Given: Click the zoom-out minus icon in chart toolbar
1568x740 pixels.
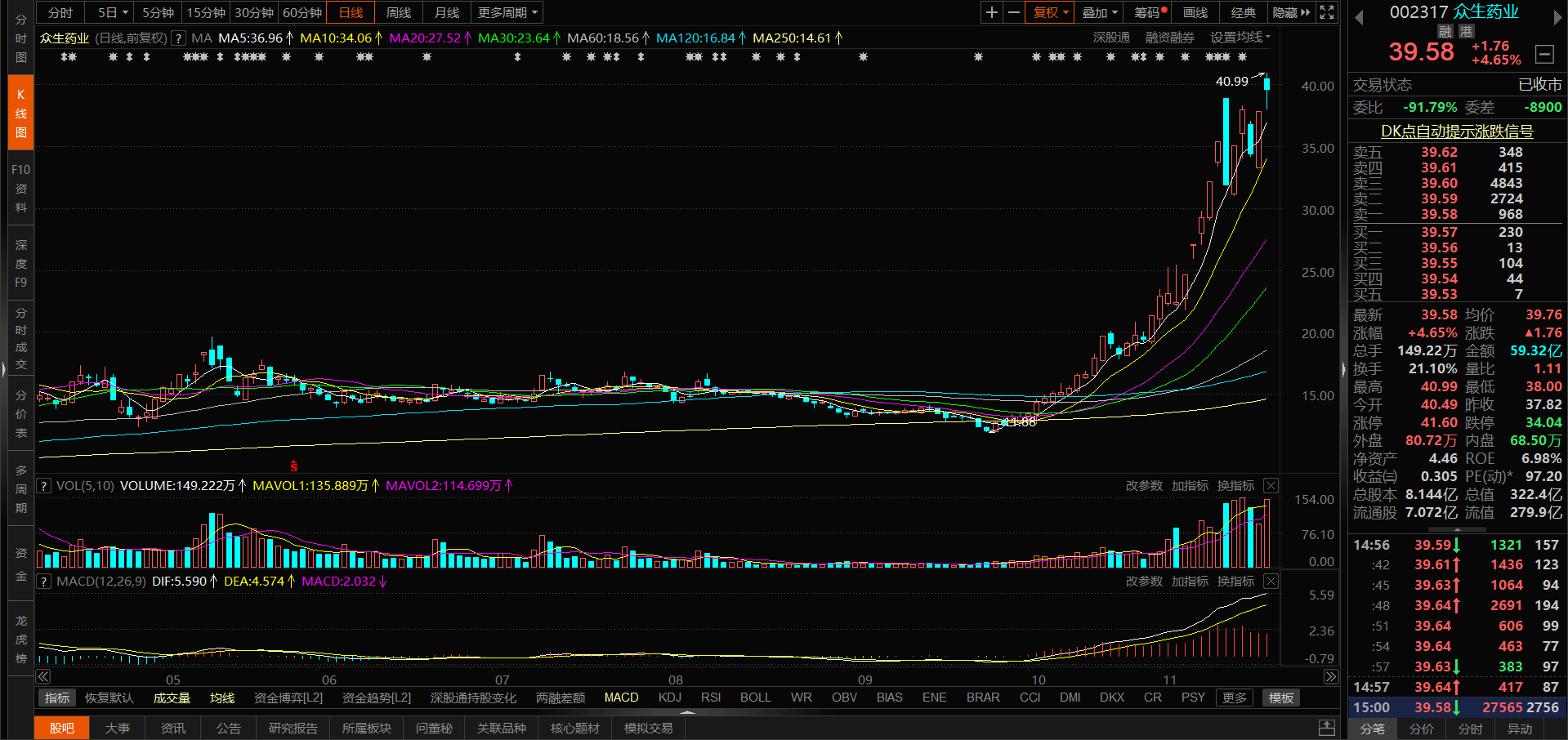Looking at the screenshot, I should click(x=1013, y=12).
